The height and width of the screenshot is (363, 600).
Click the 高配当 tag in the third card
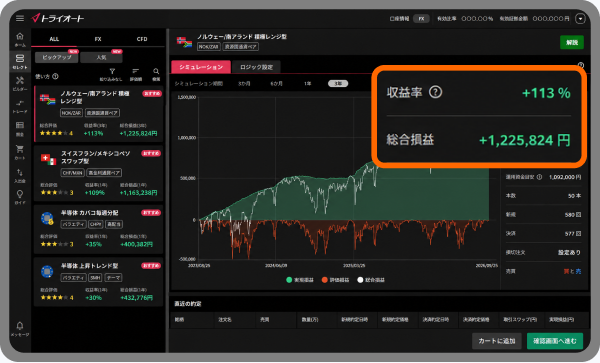(x=114, y=224)
